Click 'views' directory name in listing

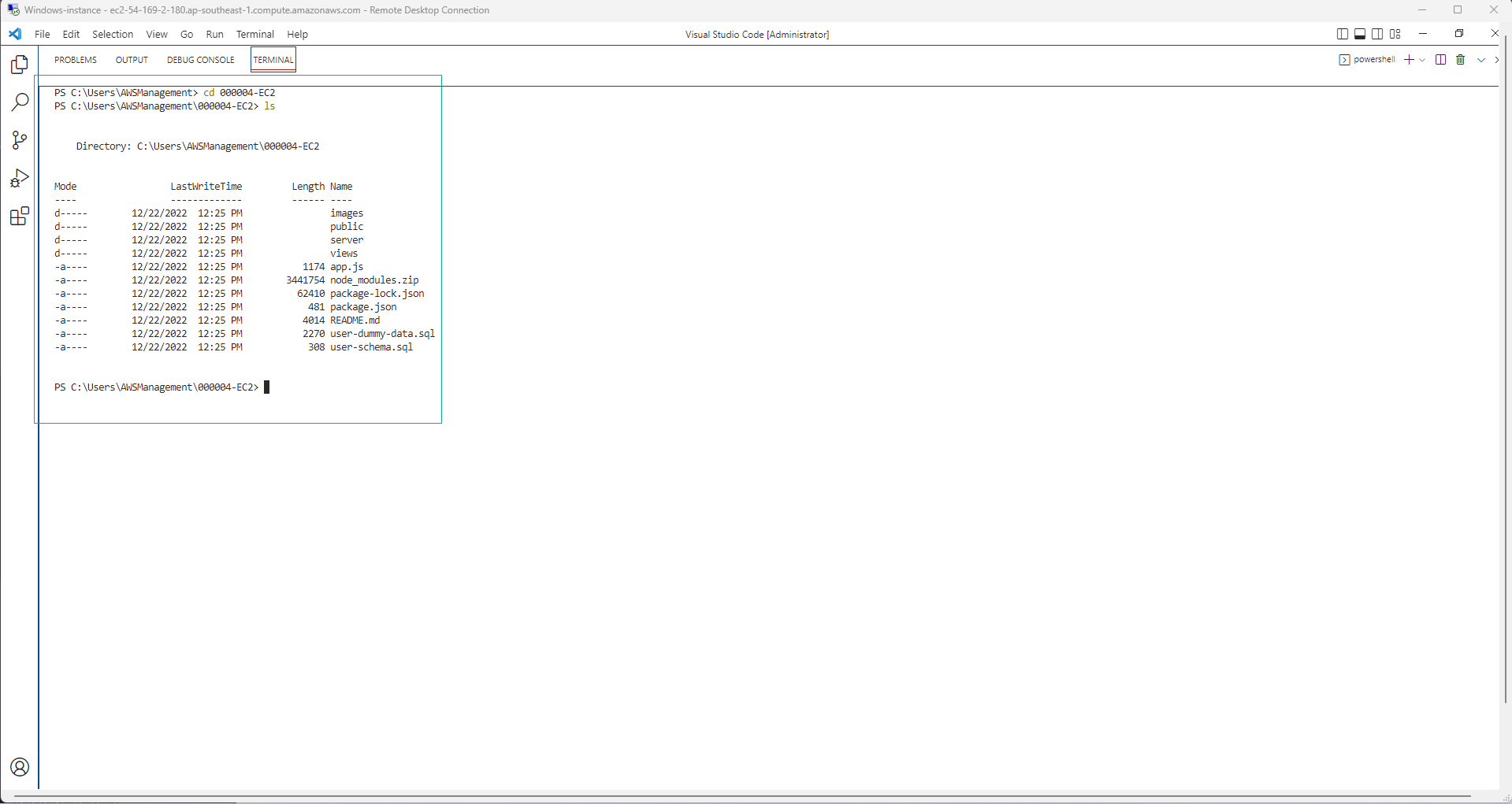pyautogui.click(x=344, y=254)
